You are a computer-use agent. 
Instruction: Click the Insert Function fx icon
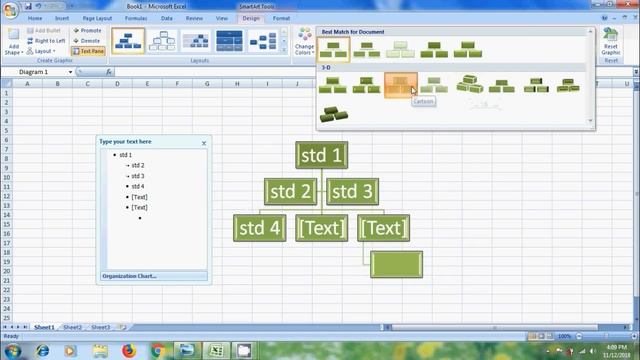(x=109, y=72)
